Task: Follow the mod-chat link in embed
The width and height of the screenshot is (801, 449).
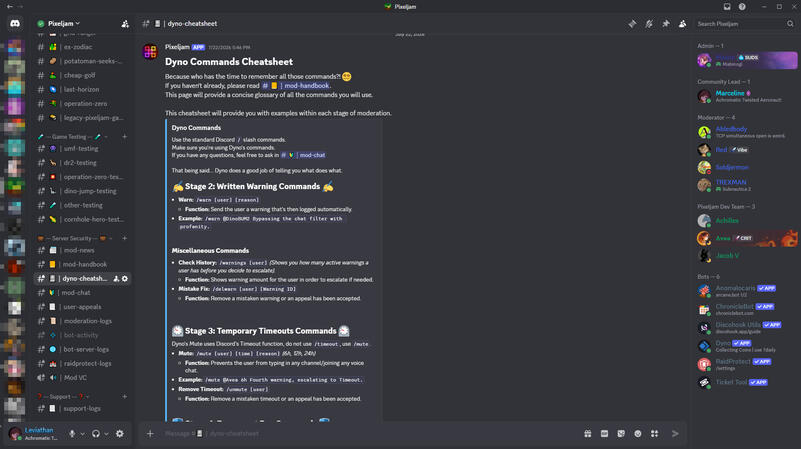Action: pos(303,155)
